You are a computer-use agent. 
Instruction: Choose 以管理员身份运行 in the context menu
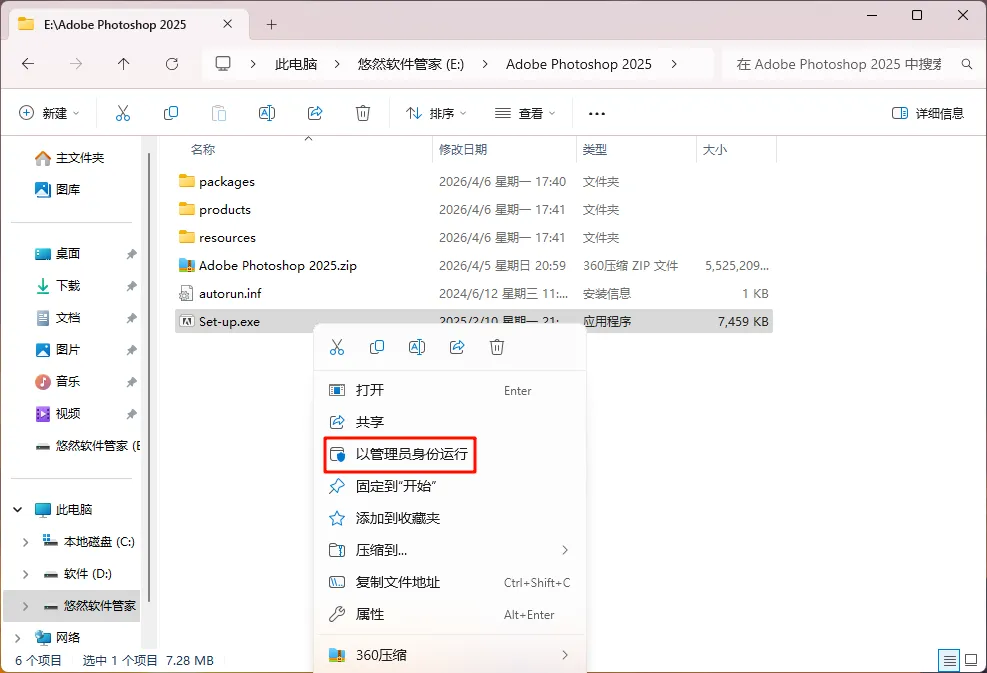coord(450,454)
